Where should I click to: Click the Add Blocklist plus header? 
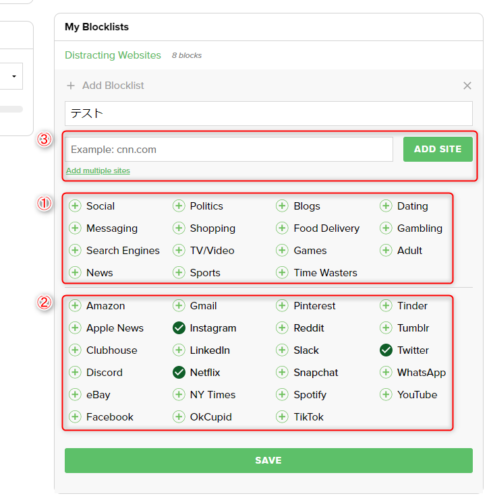[105, 85]
